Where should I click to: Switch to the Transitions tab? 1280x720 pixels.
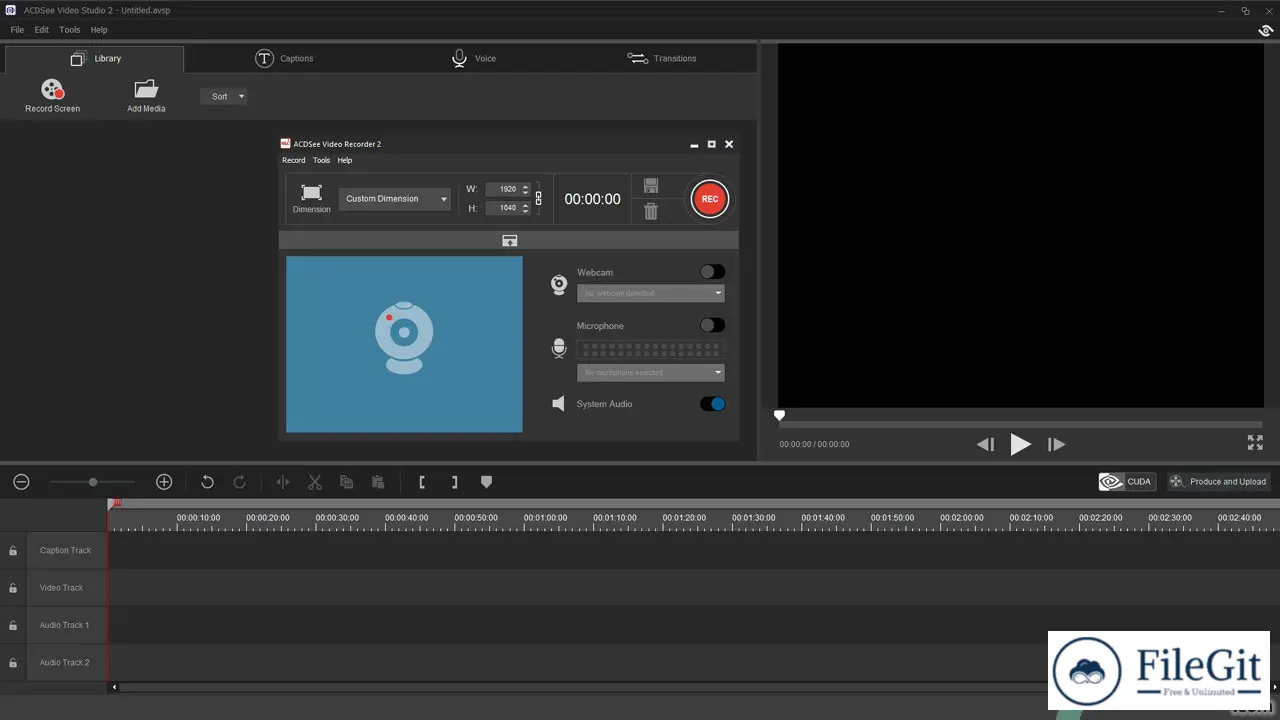[x=661, y=58]
